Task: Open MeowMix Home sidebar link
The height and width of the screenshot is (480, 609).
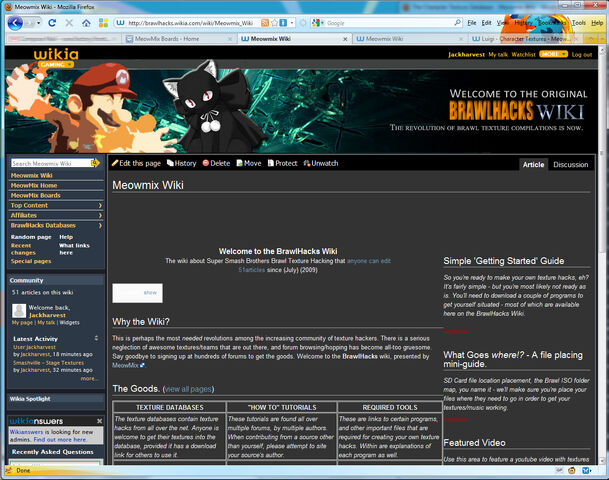Action: pos(34,185)
